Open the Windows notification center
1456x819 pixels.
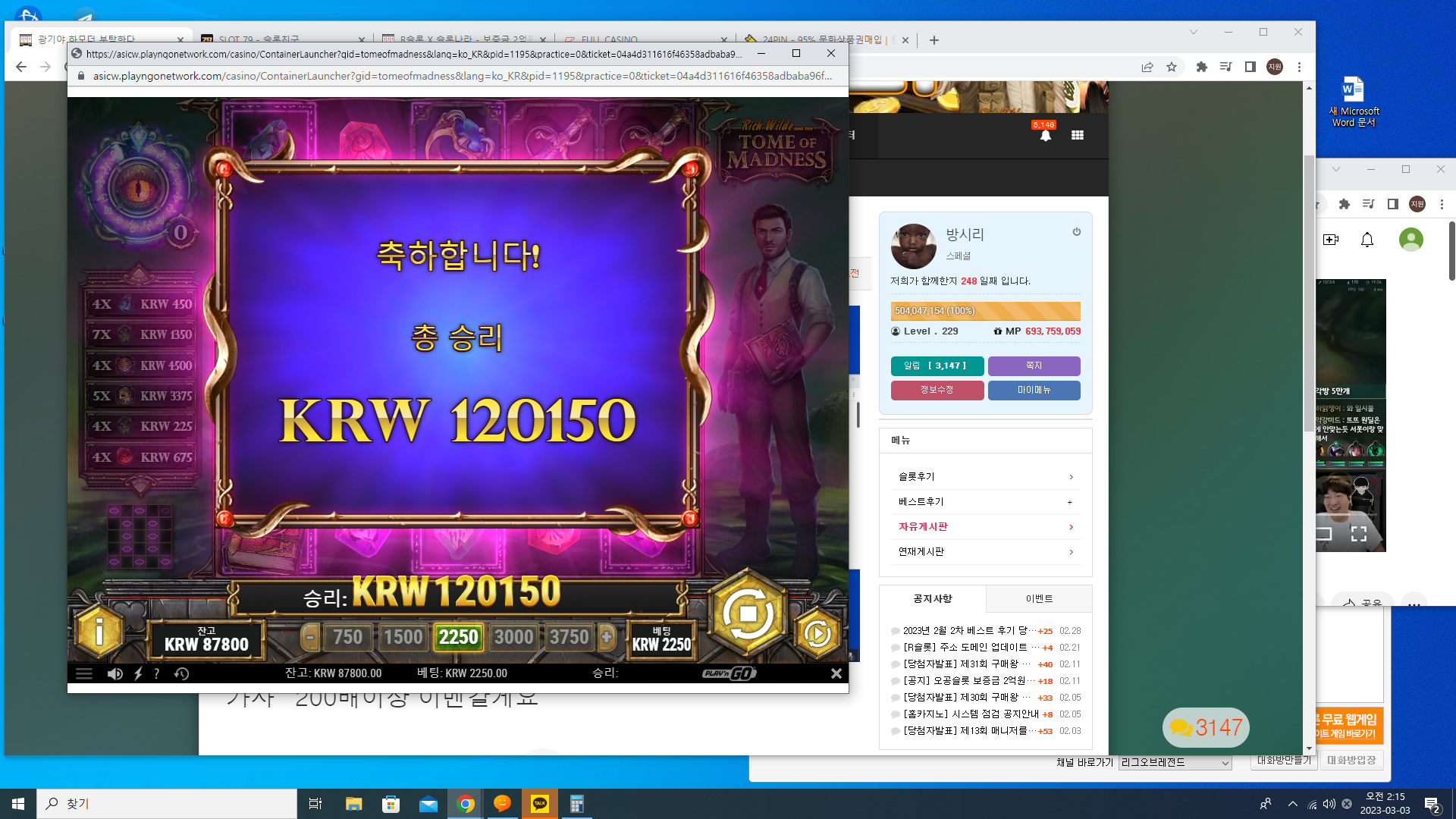pyautogui.click(x=1432, y=805)
